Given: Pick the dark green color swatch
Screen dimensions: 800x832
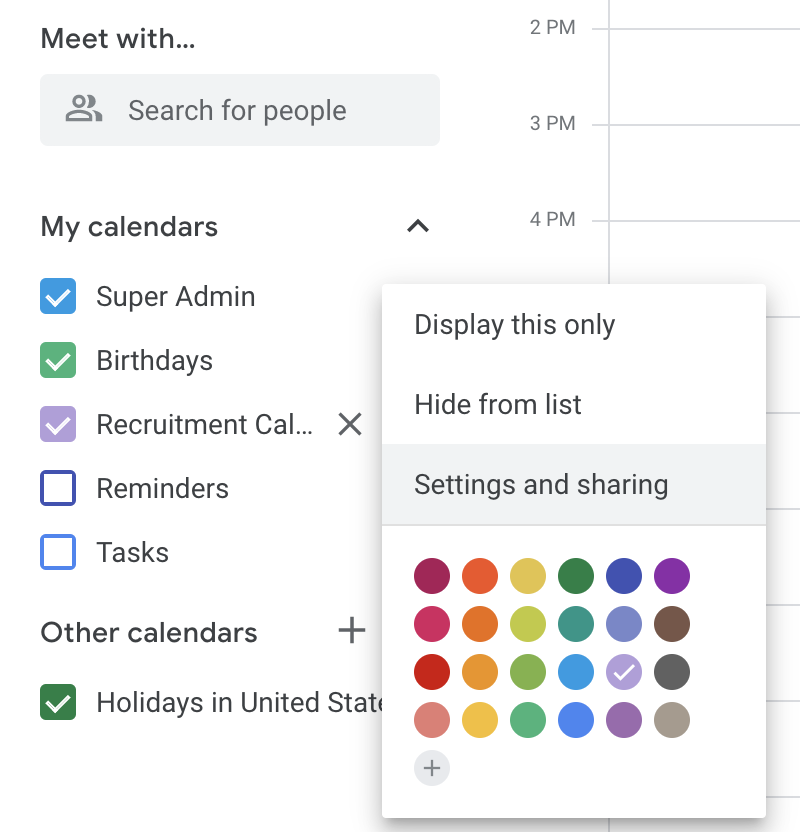Looking at the screenshot, I should pyautogui.click(x=576, y=576).
